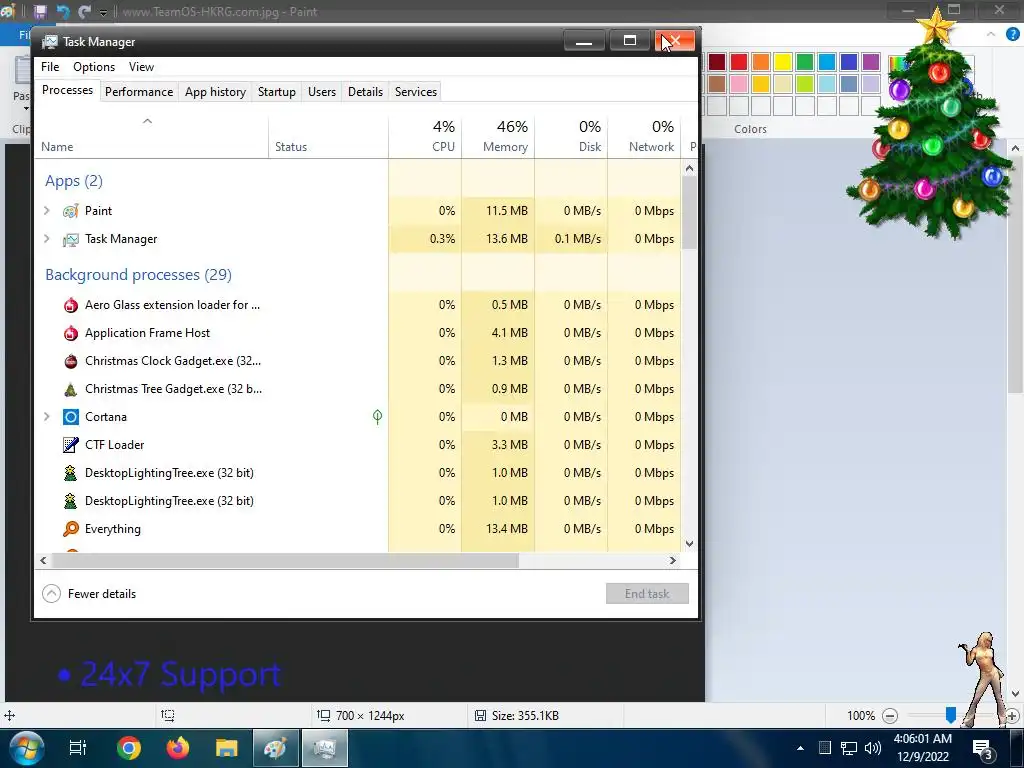Switch to Paint via taskbar icon
This screenshot has width=1024, height=768.
pyautogui.click(x=275, y=748)
